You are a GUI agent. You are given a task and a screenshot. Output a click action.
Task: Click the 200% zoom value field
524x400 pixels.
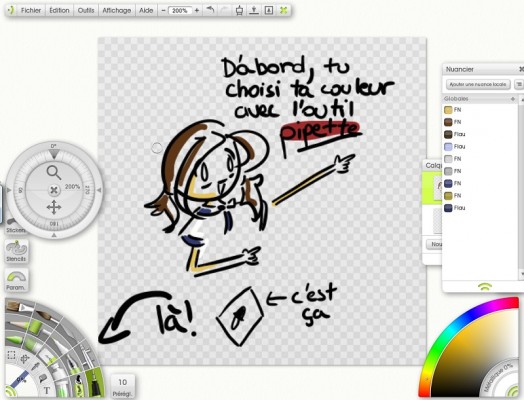pyautogui.click(x=180, y=10)
